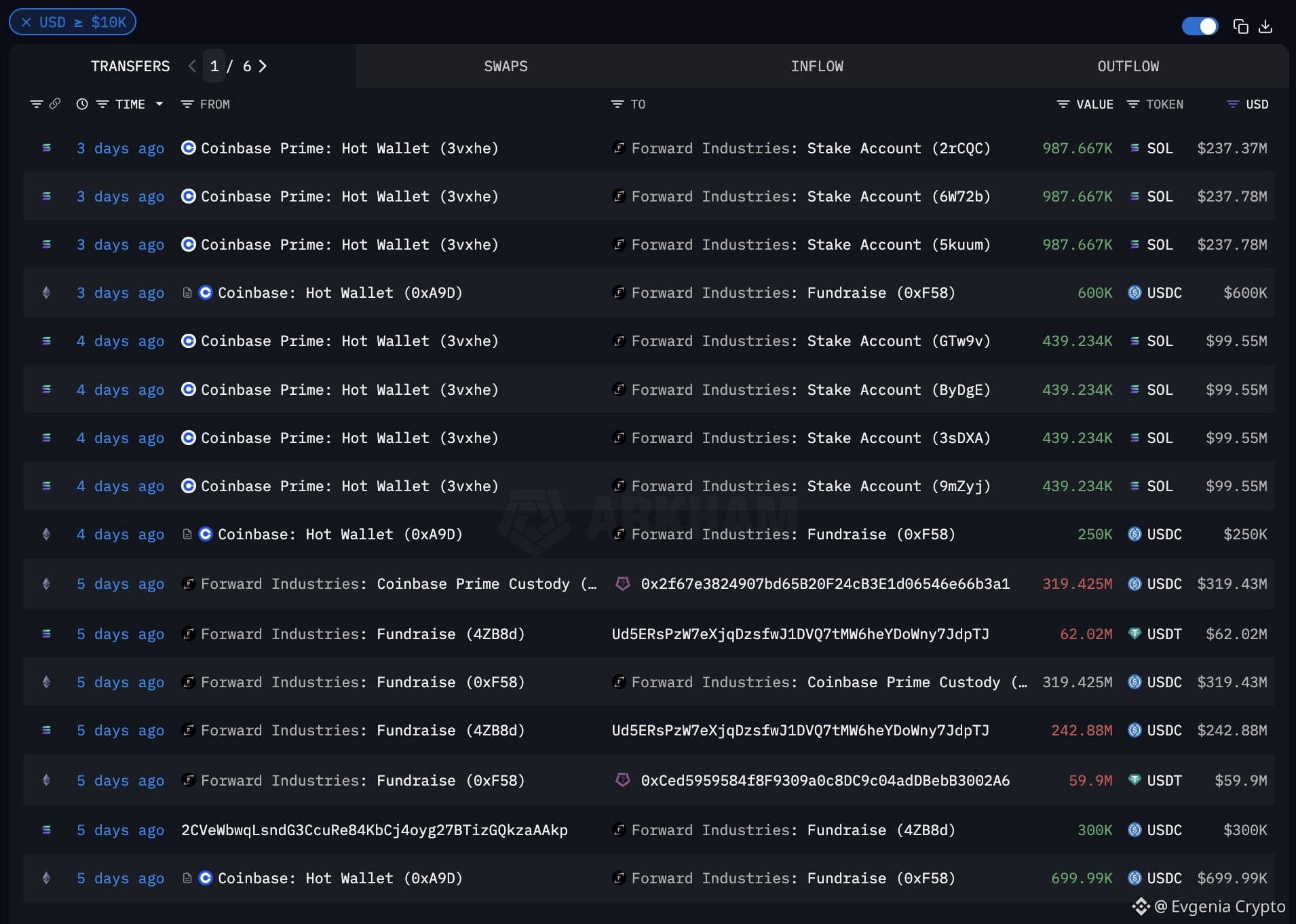
Task: Open Stake Account (ByDgE) recipient link
Action: click(x=898, y=390)
